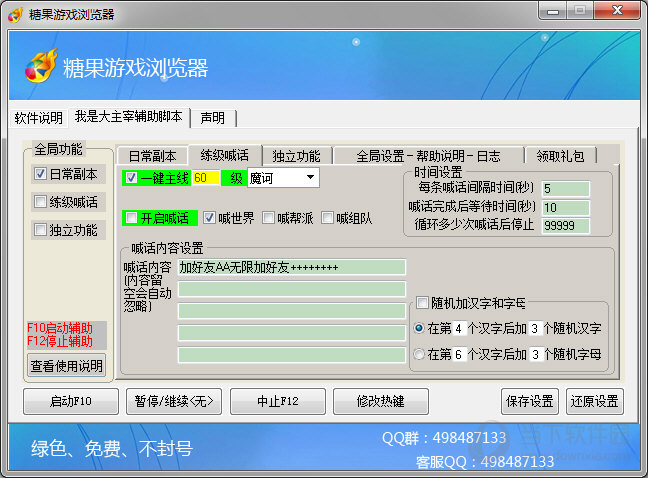Click the 保存设置 button
The height and width of the screenshot is (478, 648).
point(530,401)
